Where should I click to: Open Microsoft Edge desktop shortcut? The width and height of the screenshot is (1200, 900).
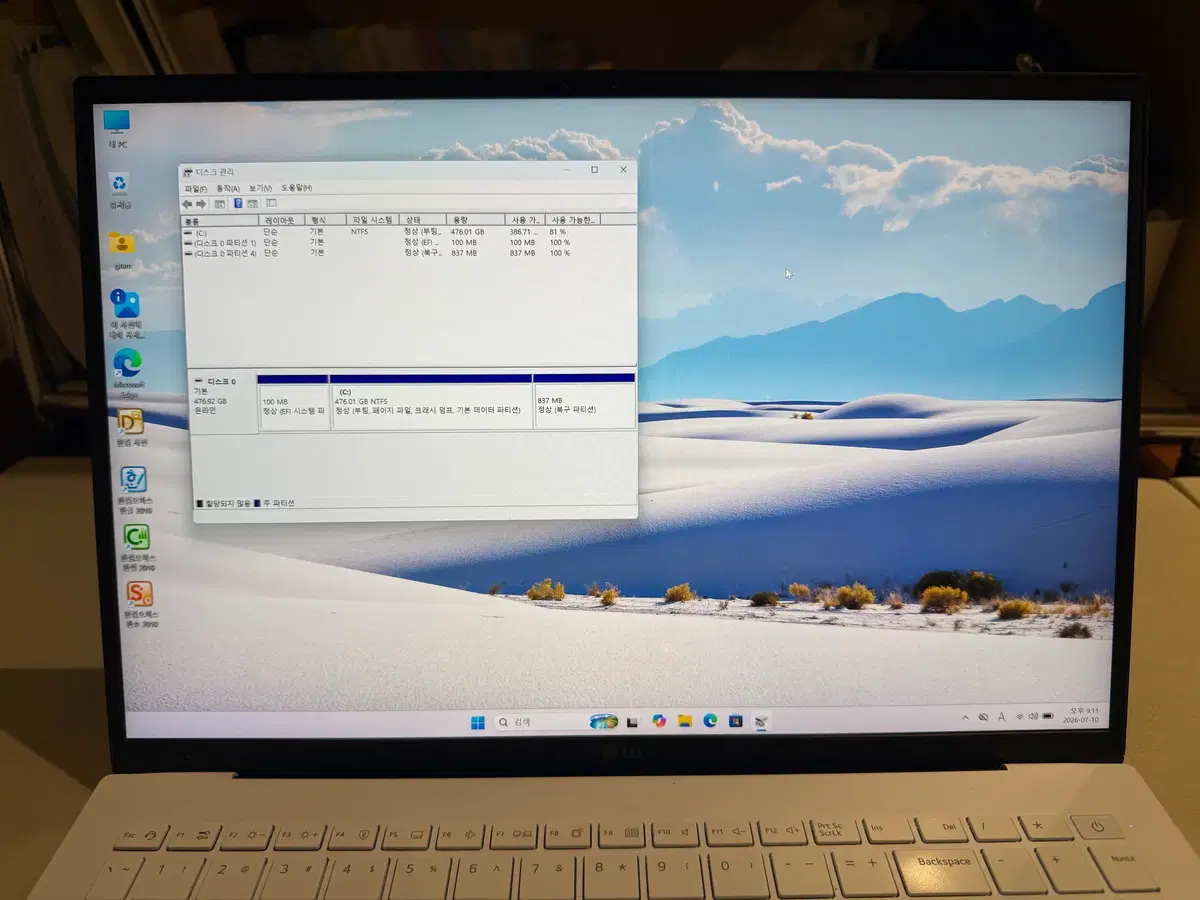(x=128, y=372)
